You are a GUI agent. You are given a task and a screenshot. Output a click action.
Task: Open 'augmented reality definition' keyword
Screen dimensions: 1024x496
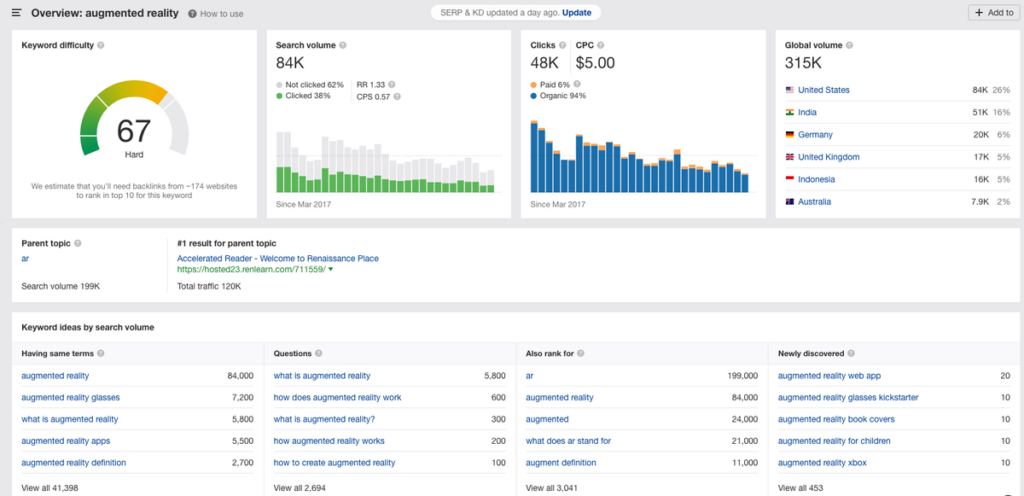click(74, 463)
